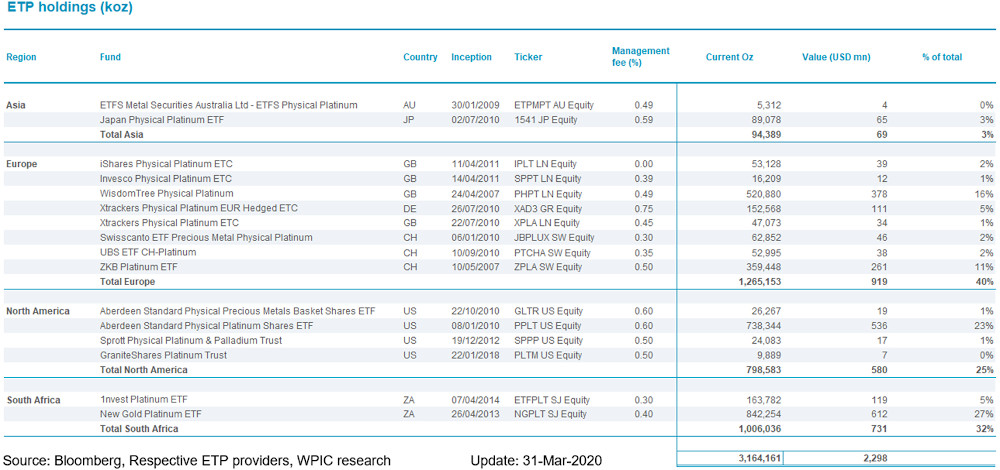The height and width of the screenshot is (470, 1000).
Task: Select the 'Management fee (%)' column header
Action: click(640, 57)
